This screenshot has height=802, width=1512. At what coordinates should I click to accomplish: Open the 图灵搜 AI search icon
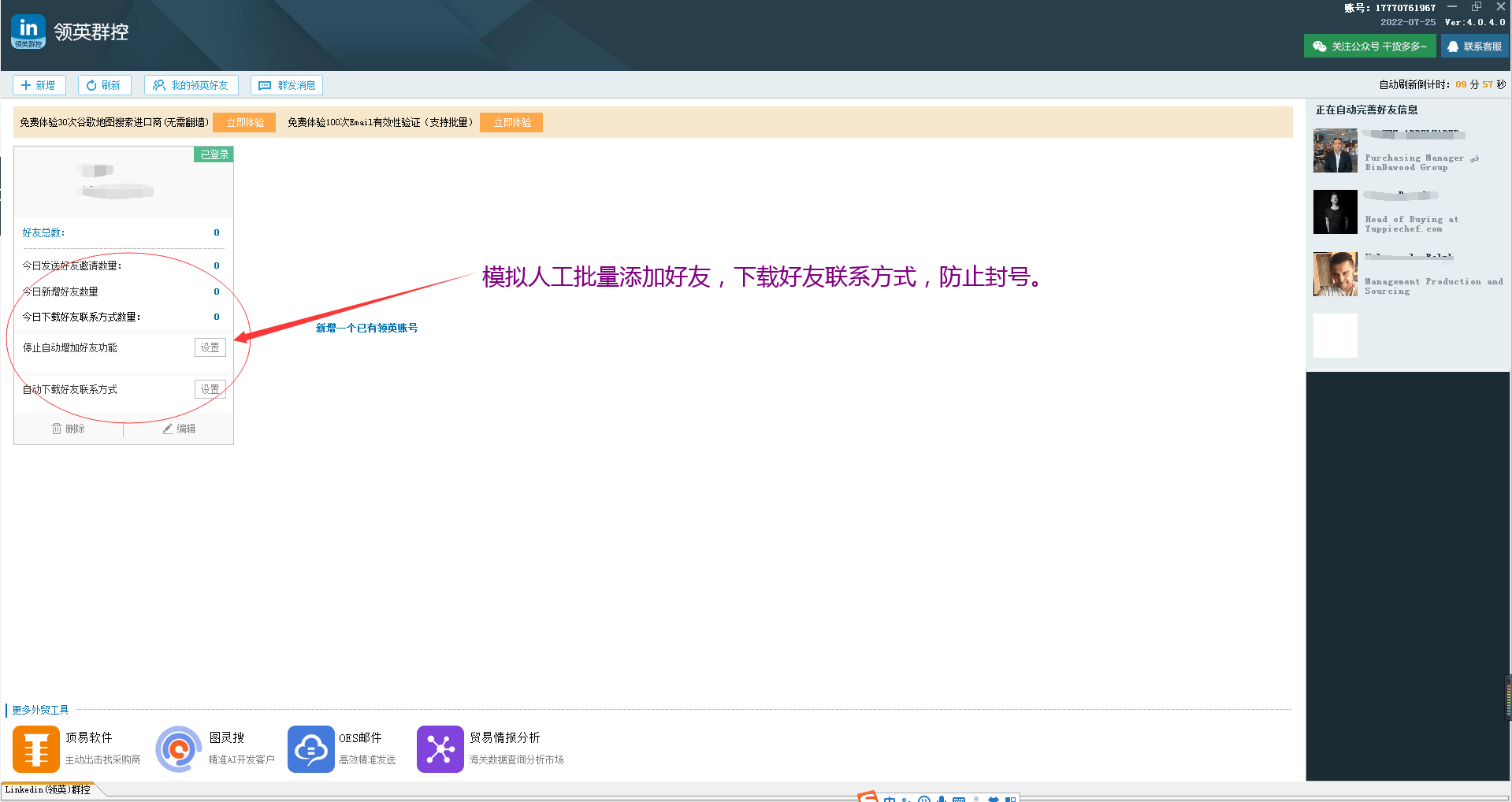point(178,748)
